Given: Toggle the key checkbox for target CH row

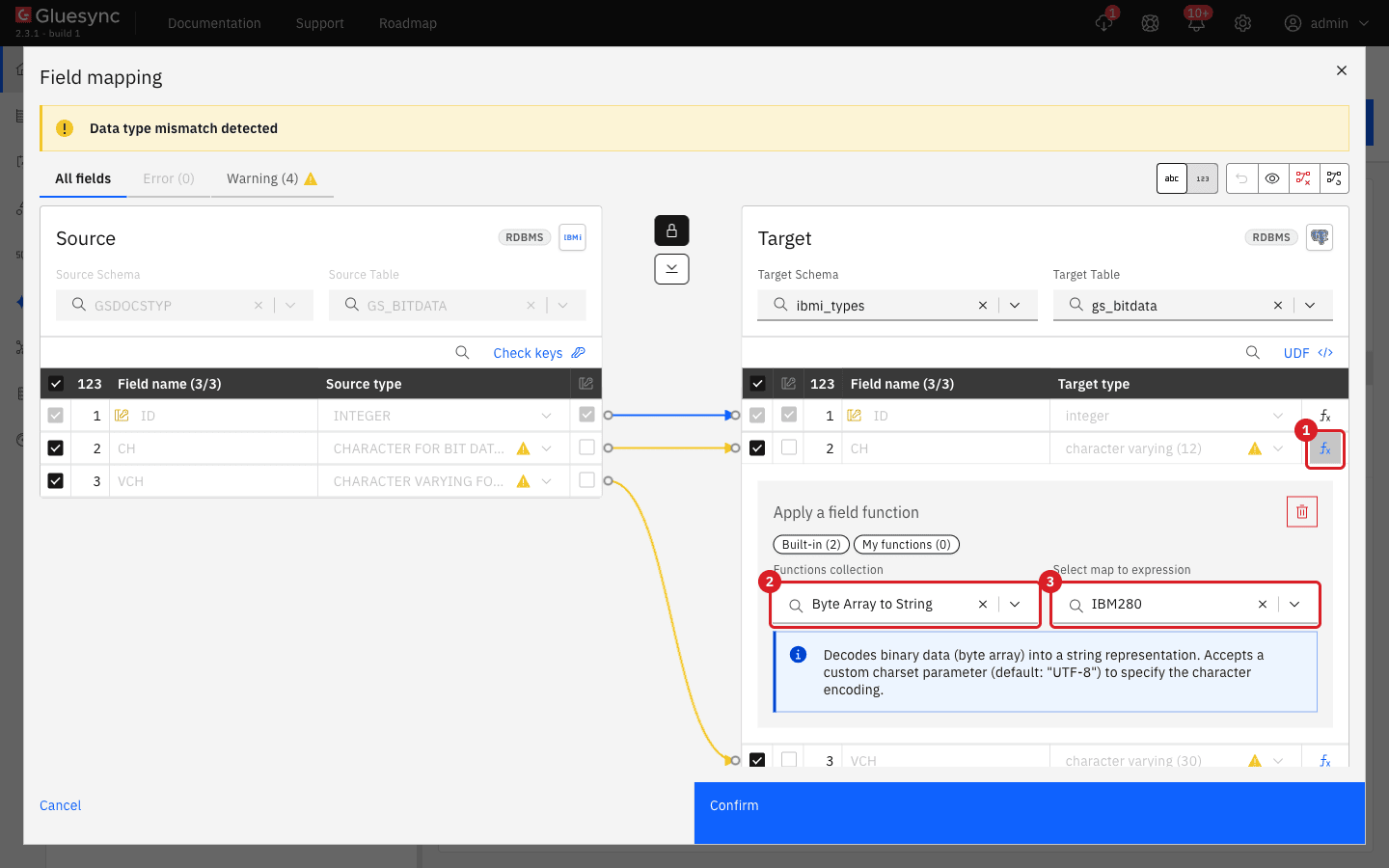Looking at the screenshot, I should pos(789,448).
